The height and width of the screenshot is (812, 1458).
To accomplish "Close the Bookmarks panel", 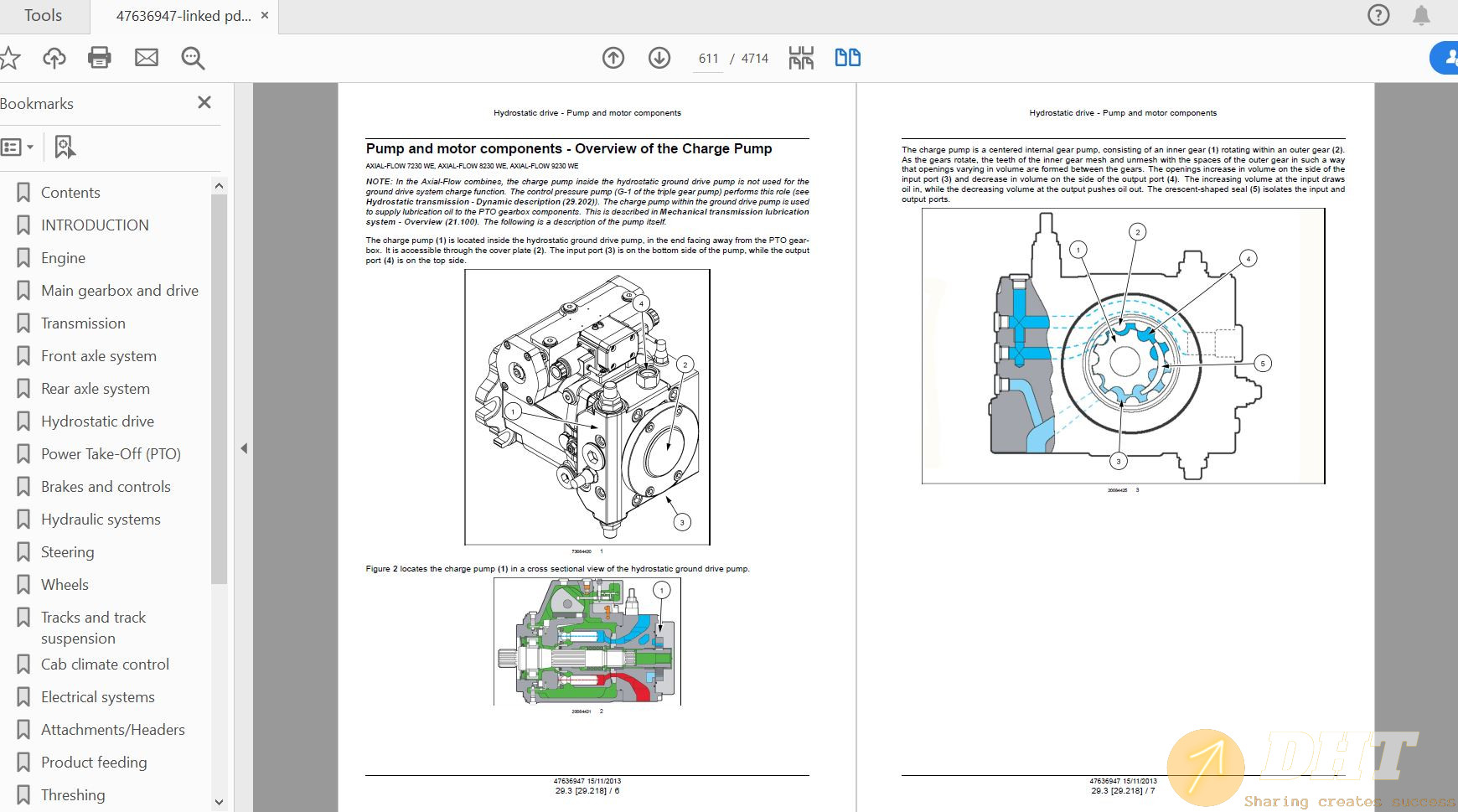I will 204,102.
